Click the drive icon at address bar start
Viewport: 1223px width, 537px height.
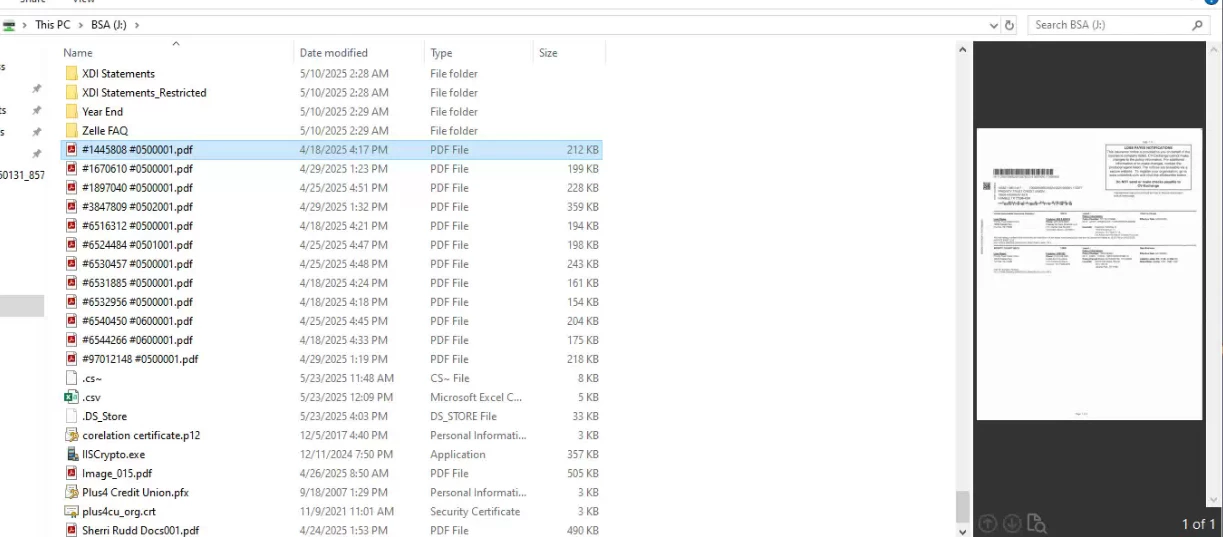(x=9, y=25)
